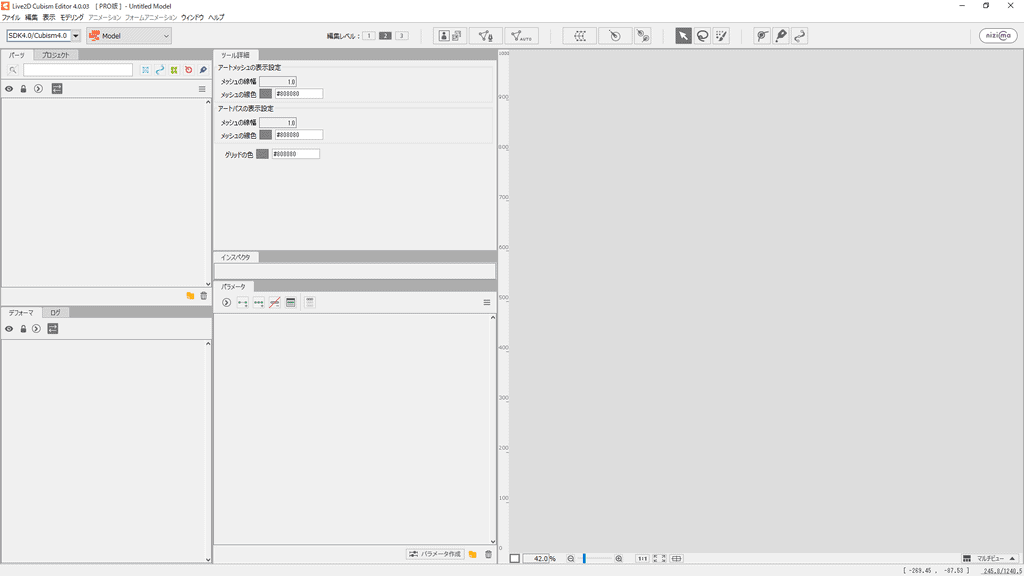
Task: Set edit level to 3
Action: click(x=401, y=36)
